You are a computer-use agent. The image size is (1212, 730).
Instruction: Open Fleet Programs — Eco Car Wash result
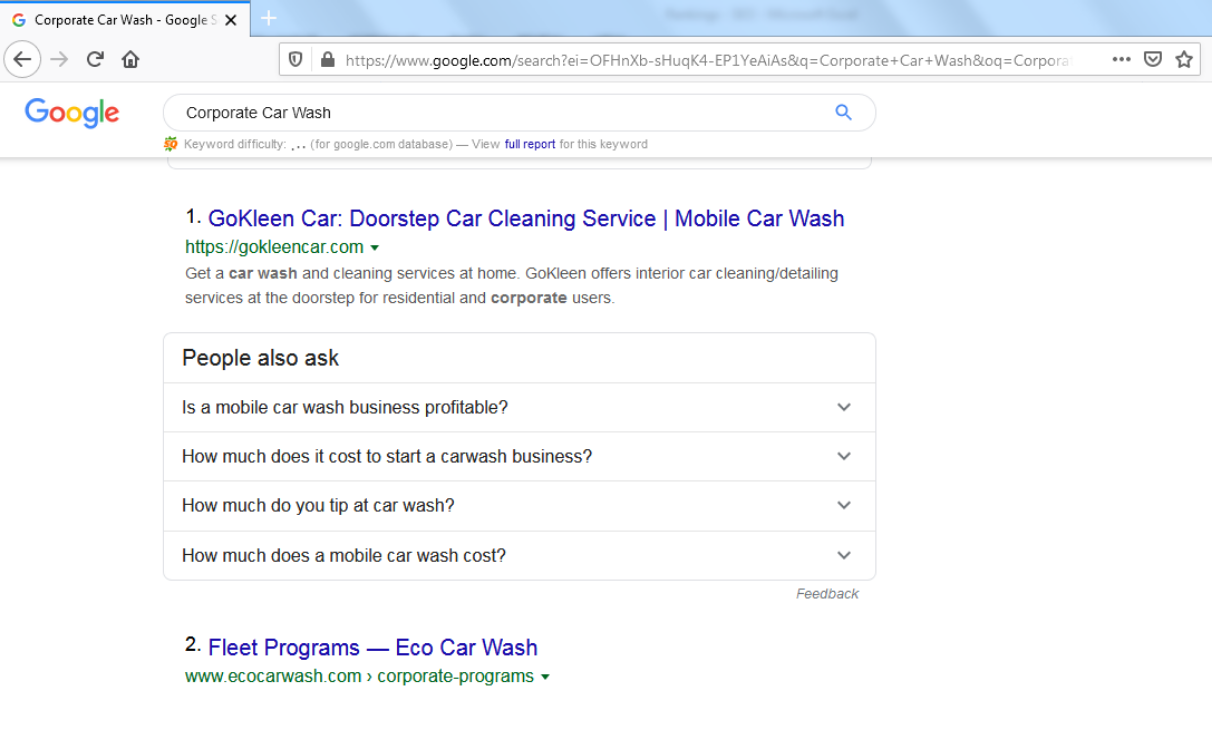(373, 647)
